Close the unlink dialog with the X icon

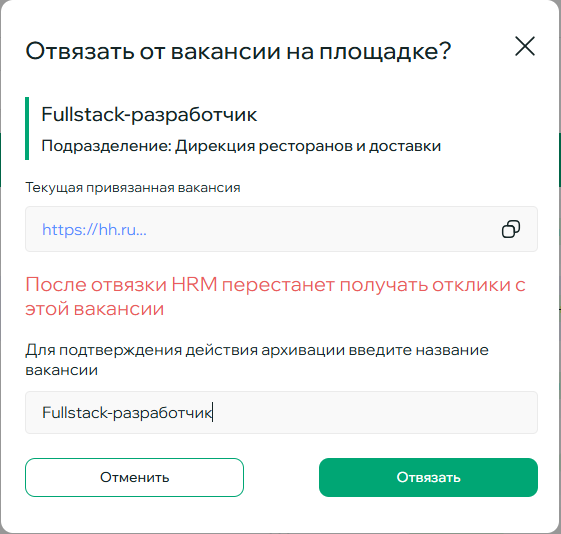[525, 46]
